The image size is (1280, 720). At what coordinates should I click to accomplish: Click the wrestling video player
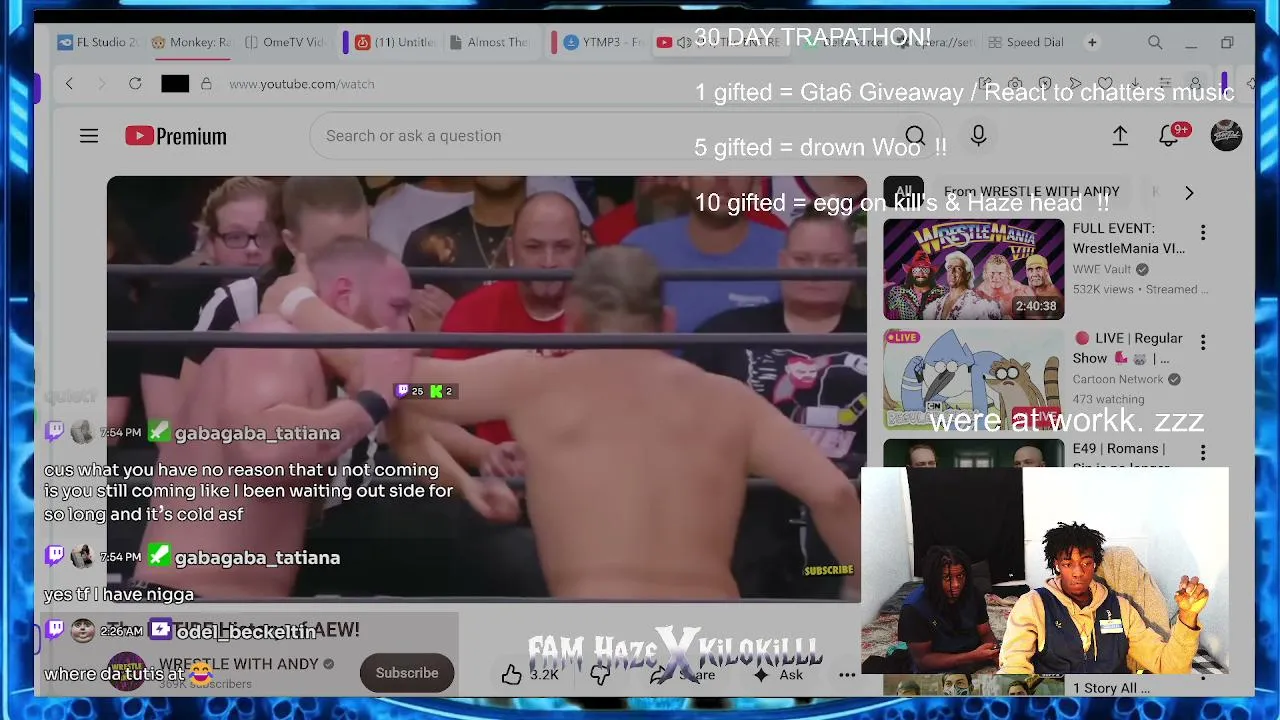coord(487,388)
